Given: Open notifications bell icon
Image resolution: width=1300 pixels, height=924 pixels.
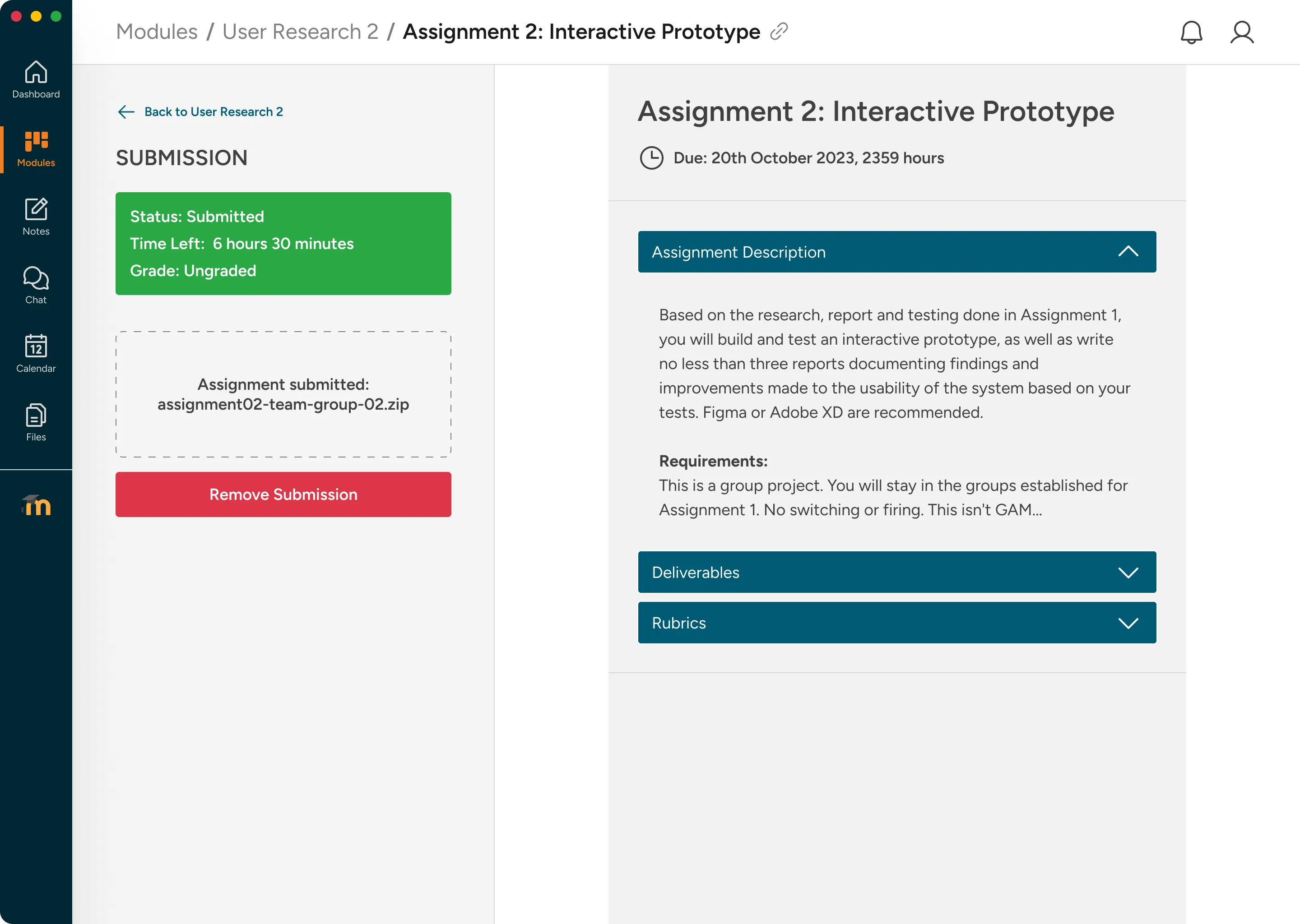Looking at the screenshot, I should pos(1191,32).
